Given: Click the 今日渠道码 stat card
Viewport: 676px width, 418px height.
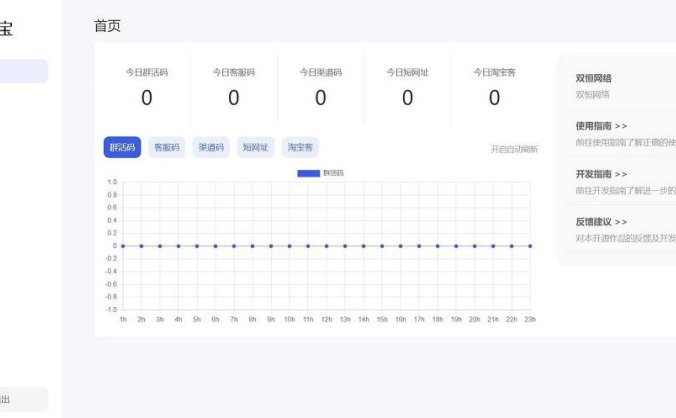Looking at the screenshot, I should click(320, 87).
